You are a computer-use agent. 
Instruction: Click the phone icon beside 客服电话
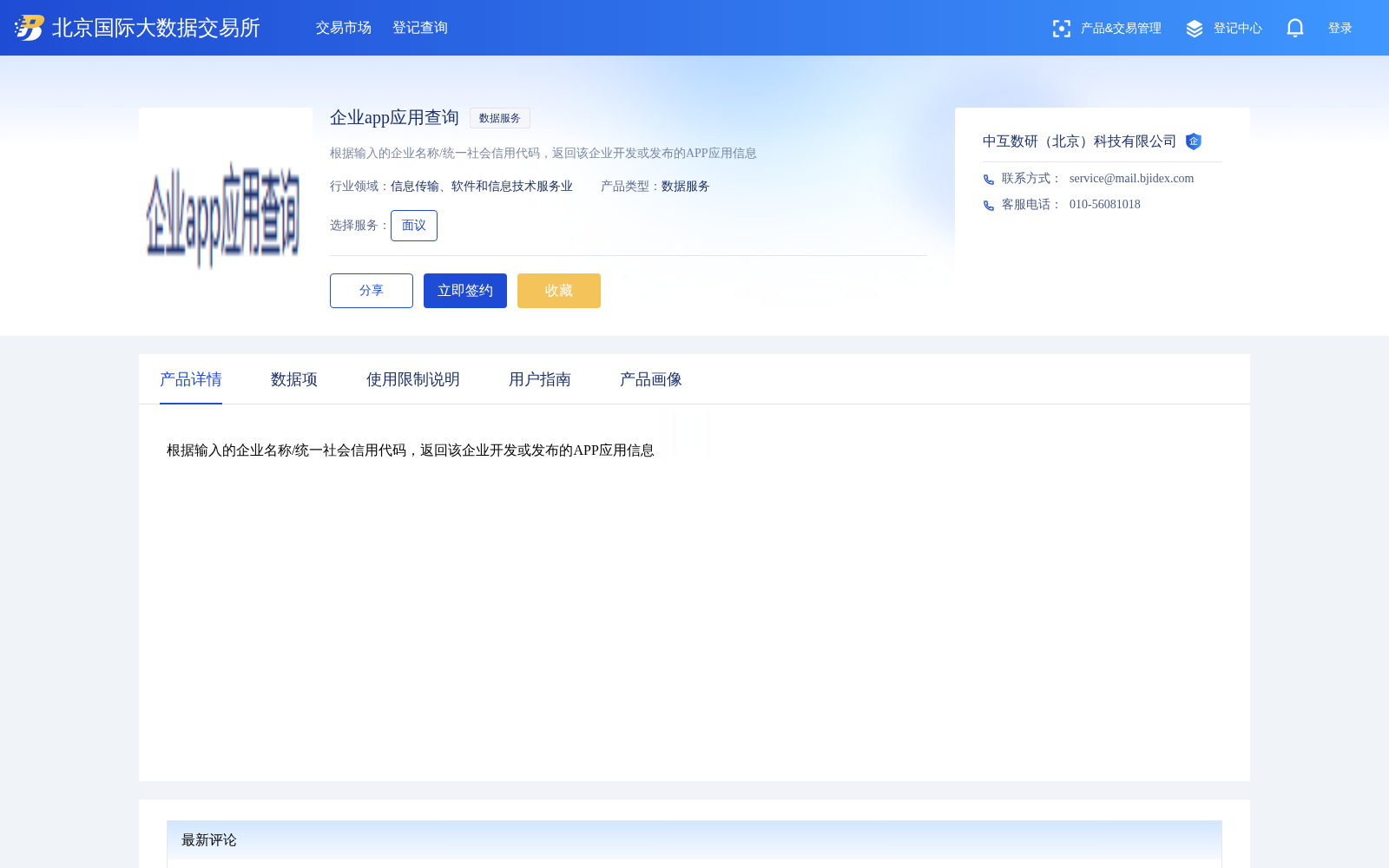(x=989, y=206)
